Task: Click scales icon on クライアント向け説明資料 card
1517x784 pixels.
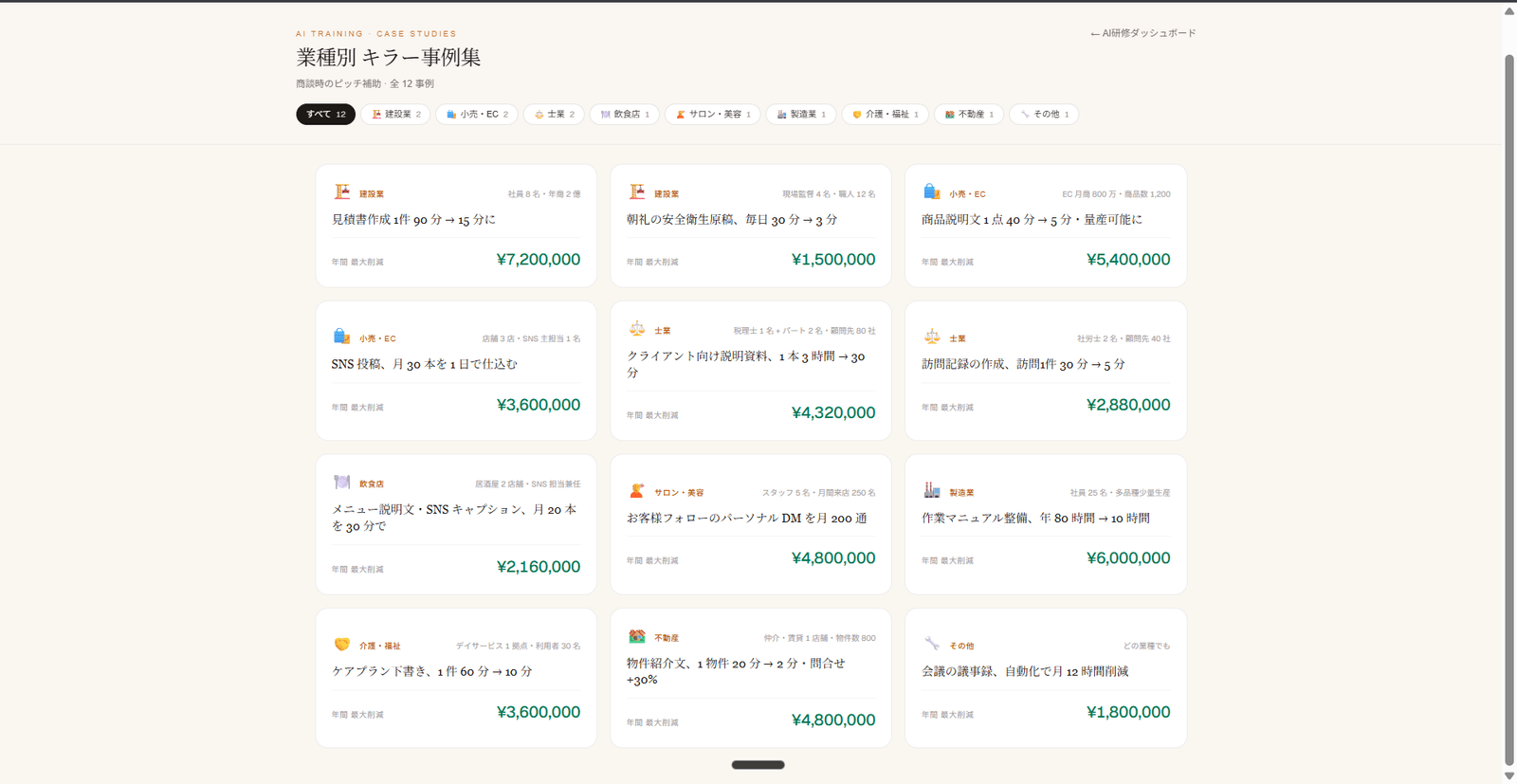Action: [x=636, y=329]
